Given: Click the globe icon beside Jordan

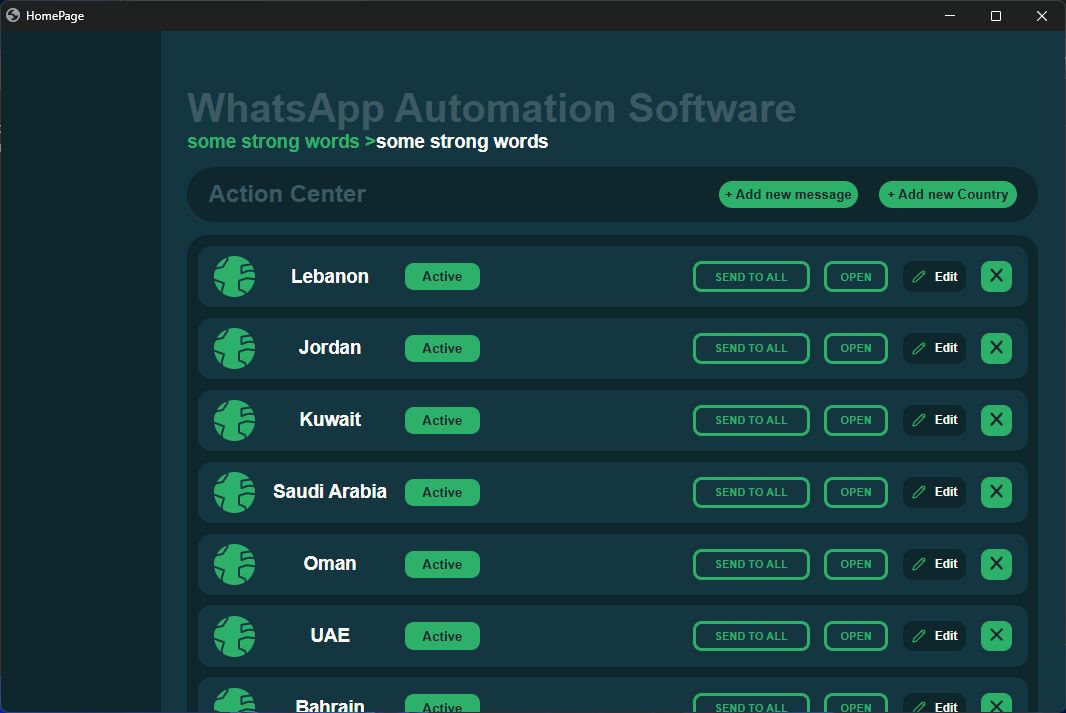Looking at the screenshot, I should pos(235,349).
